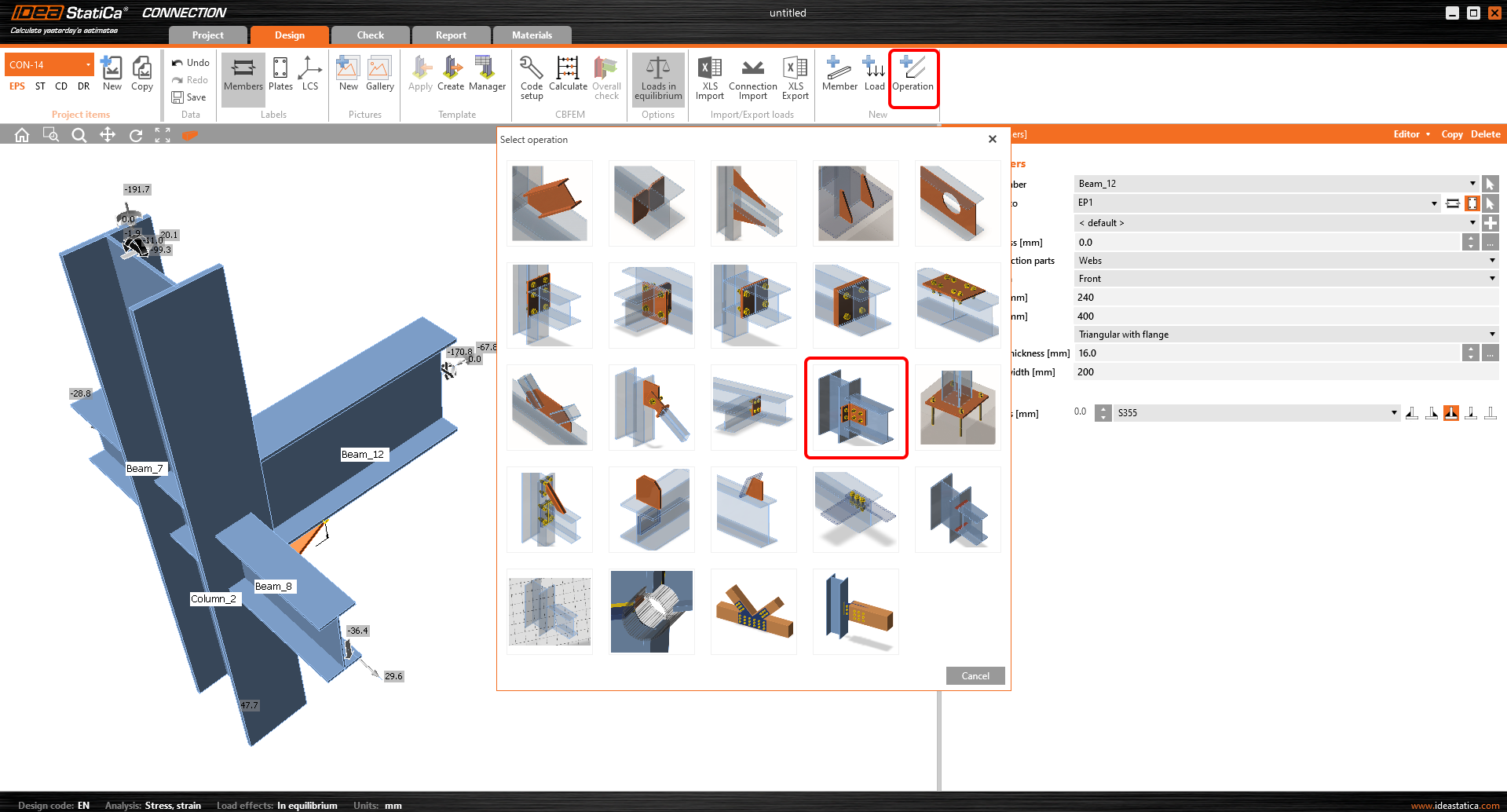Viewport: 1507px width, 812px height.
Task: Click the home view icon in viewport toolbar
Action: pos(22,135)
